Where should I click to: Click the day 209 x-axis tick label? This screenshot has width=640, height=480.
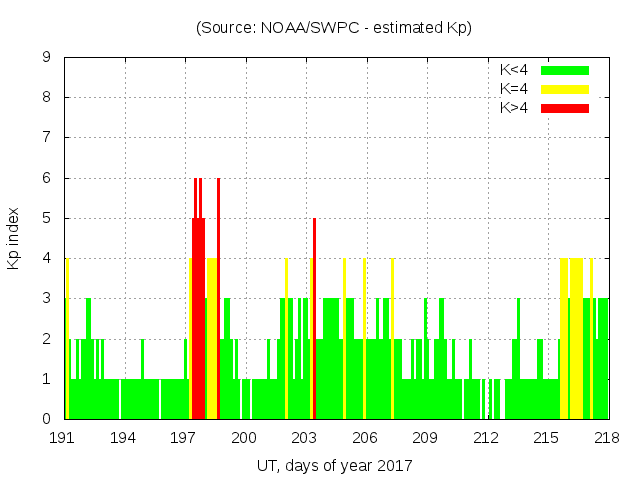tap(426, 438)
